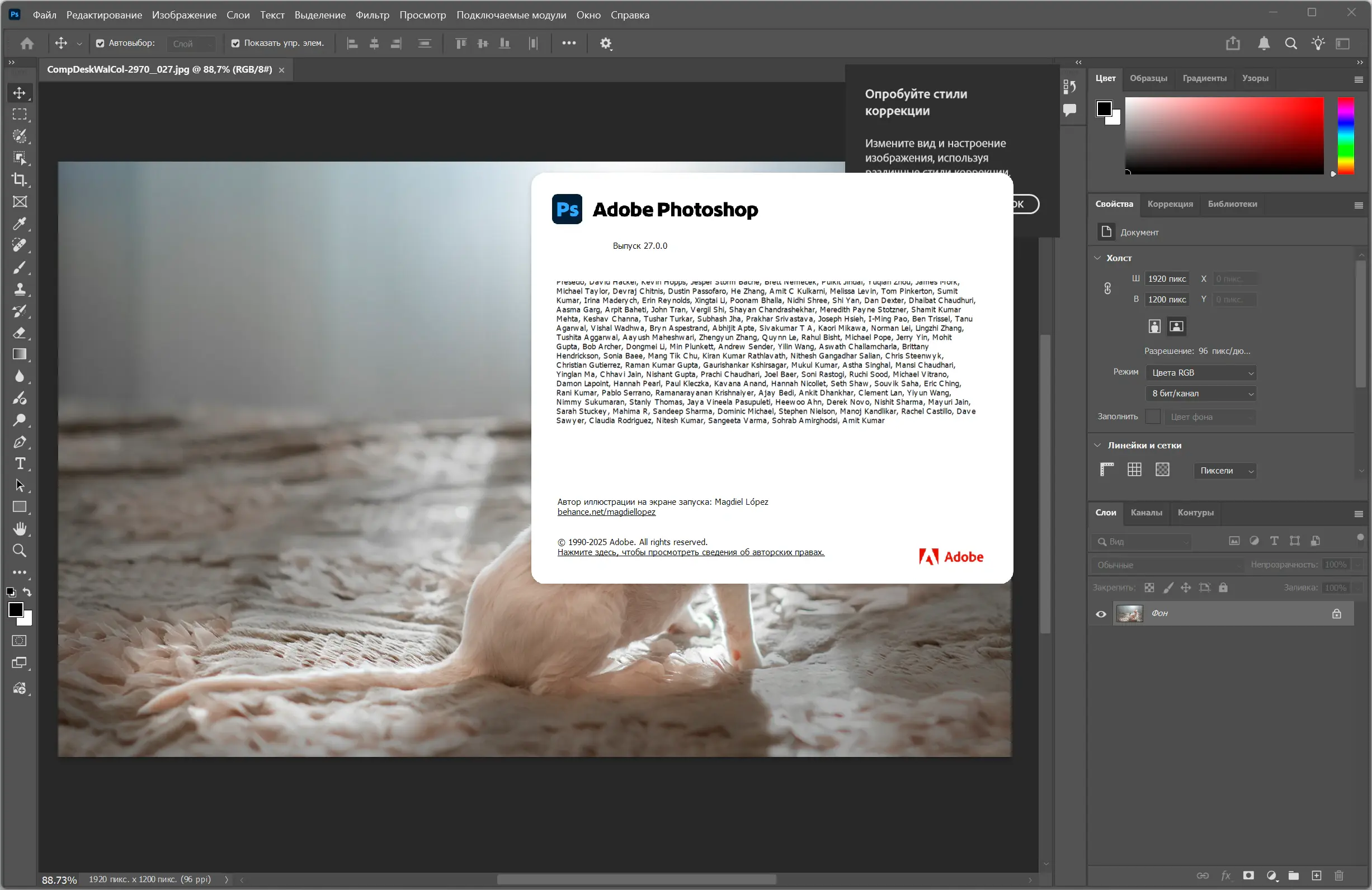Viewport: 1372px width, 890px height.
Task: Click the Delete layer trash icon
Action: [1338, 875]
